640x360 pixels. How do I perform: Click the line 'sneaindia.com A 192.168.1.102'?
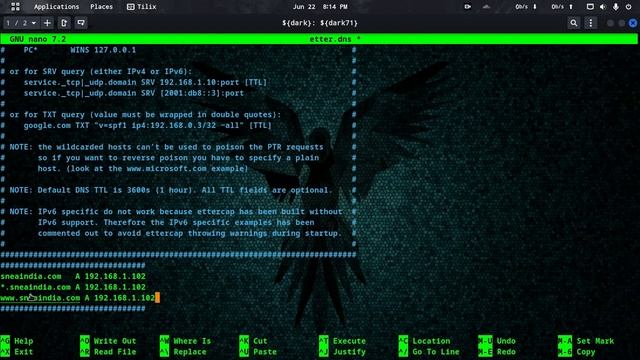(73, 276)
